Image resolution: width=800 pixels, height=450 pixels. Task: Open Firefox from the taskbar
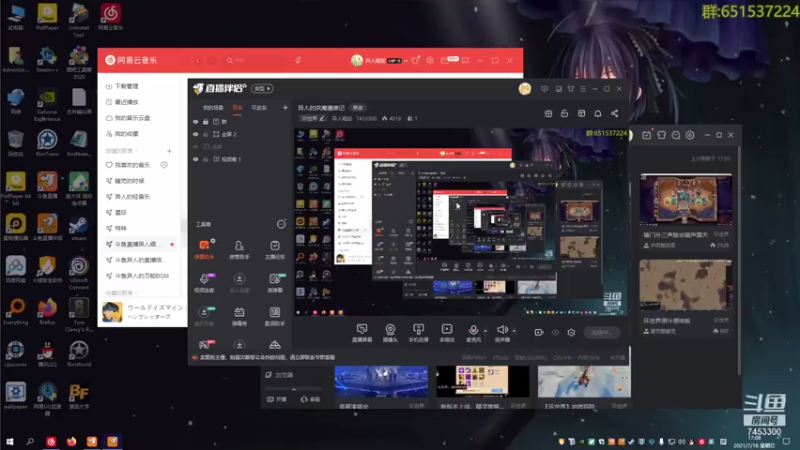click(71, 441)
